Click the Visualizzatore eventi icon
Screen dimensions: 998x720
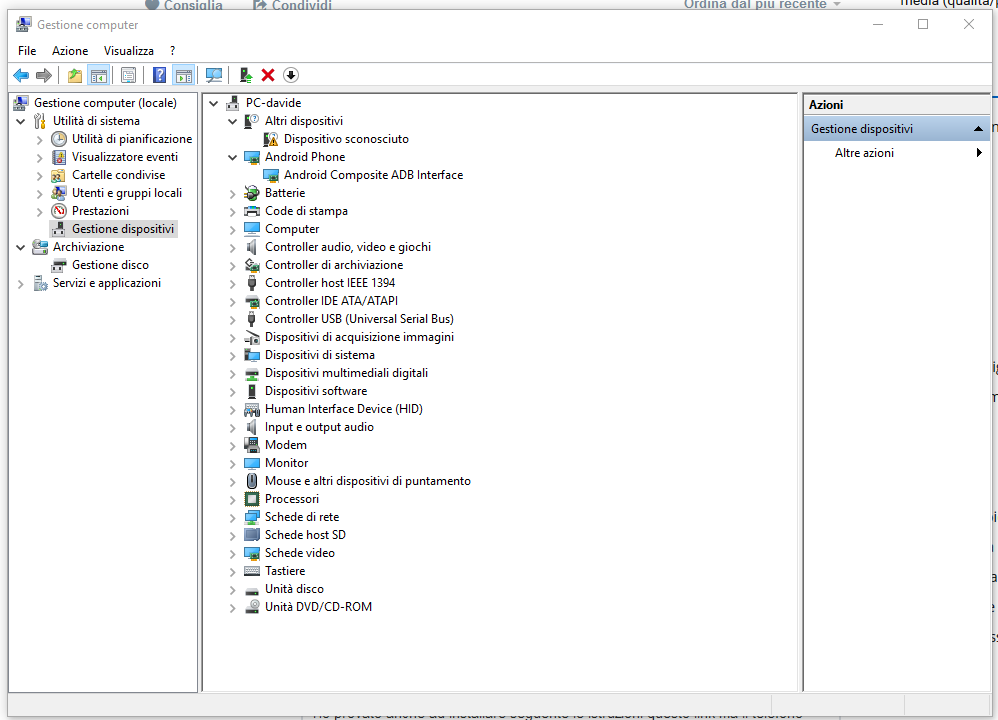[59, 157]
